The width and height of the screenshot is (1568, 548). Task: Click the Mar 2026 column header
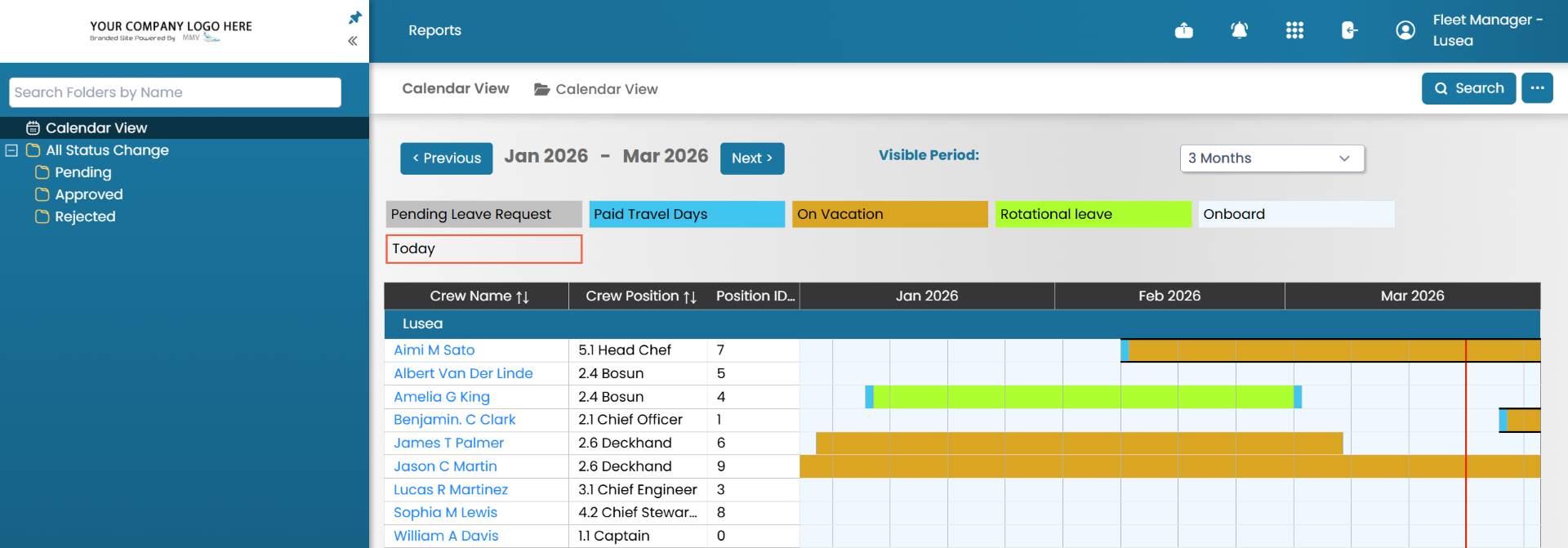point(1412,296)
